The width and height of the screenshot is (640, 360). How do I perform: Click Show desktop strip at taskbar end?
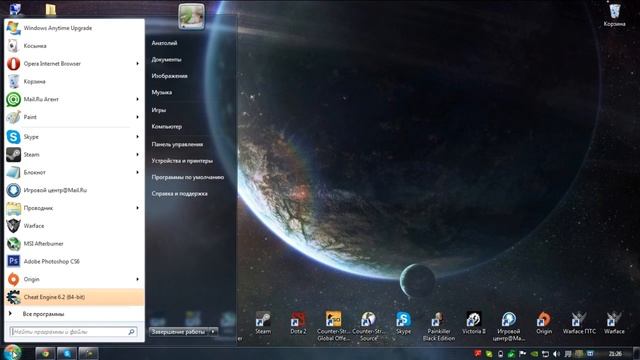point(636,354)
